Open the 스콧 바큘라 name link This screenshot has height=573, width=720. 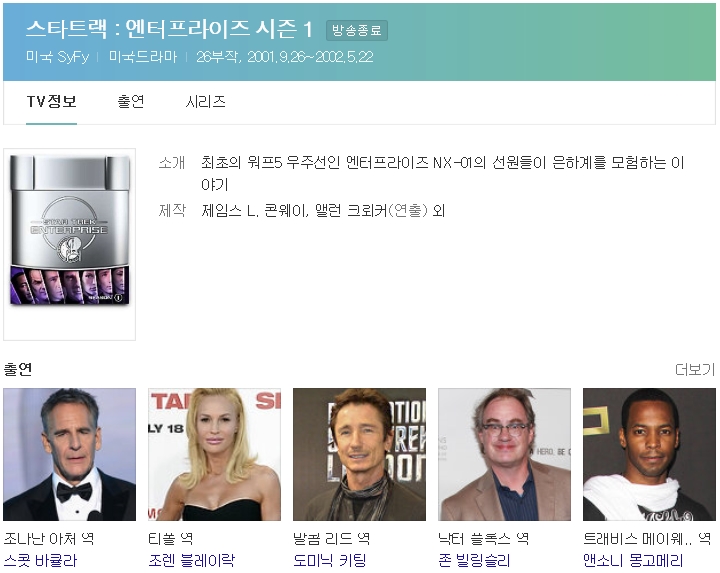[41, 561]
